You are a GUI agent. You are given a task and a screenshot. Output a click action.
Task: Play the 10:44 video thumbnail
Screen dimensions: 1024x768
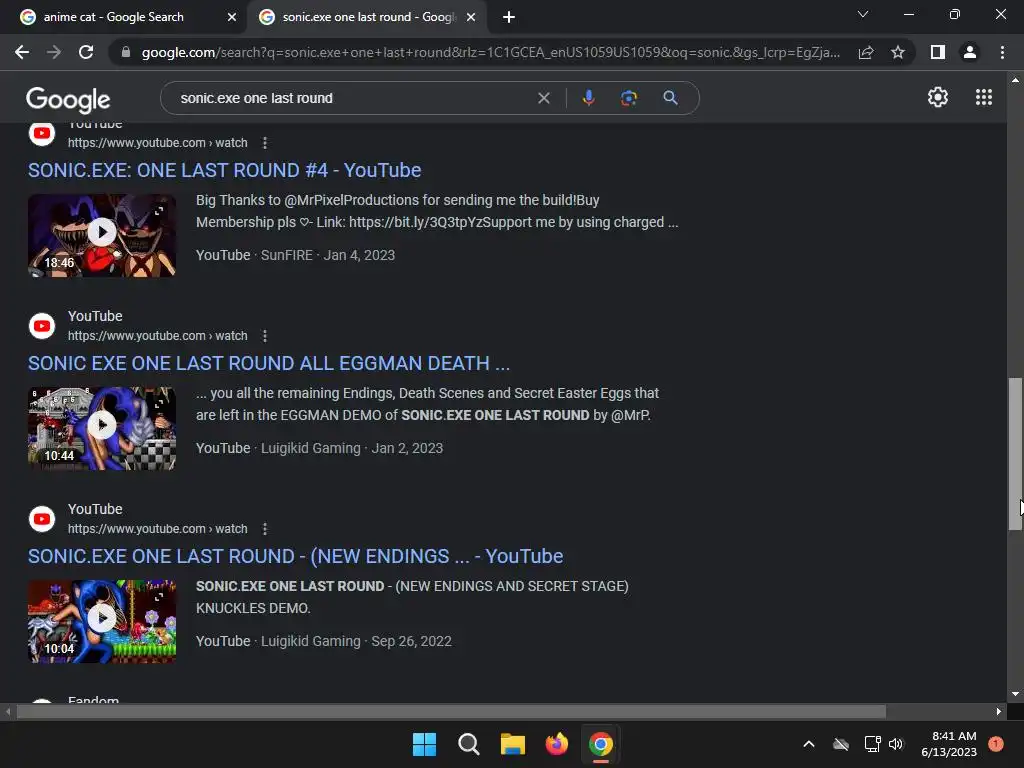click(102, 428)
